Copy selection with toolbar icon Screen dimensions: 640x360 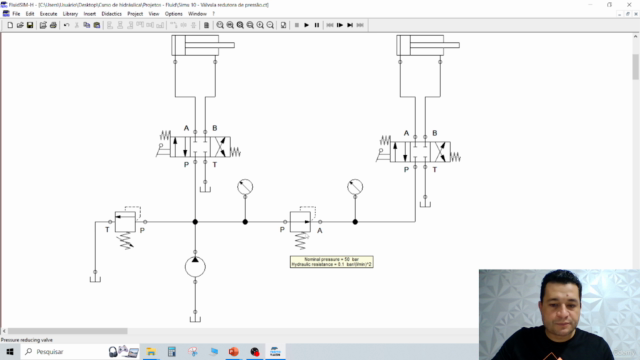pyautogui.click(x=87, y=25)
